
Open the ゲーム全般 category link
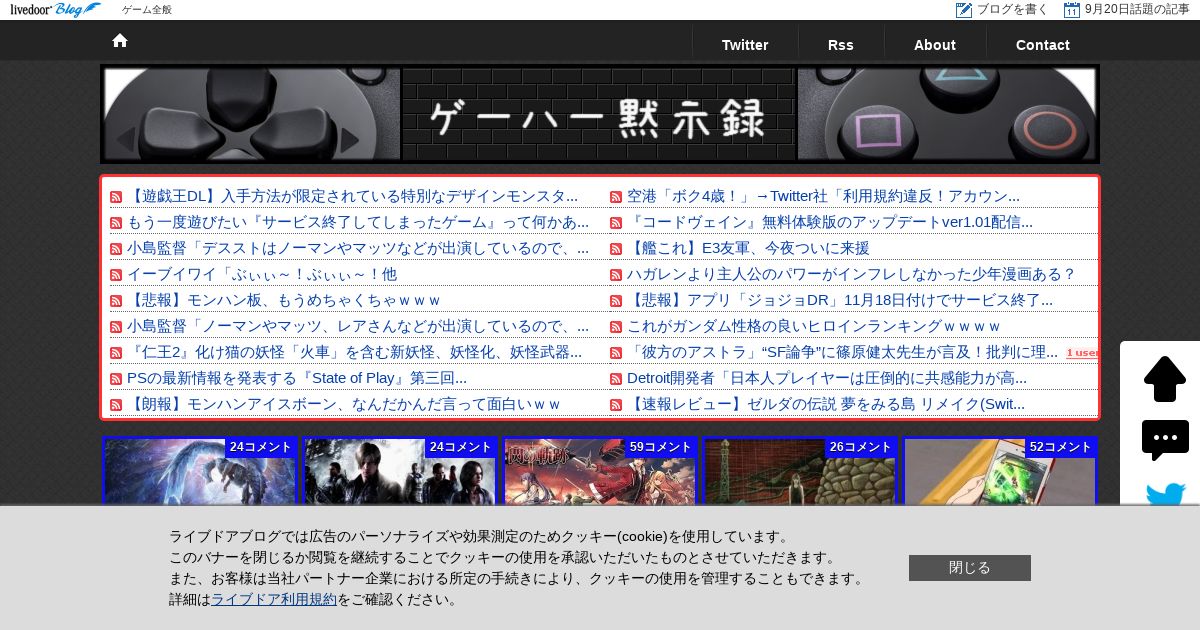[147, 10]
